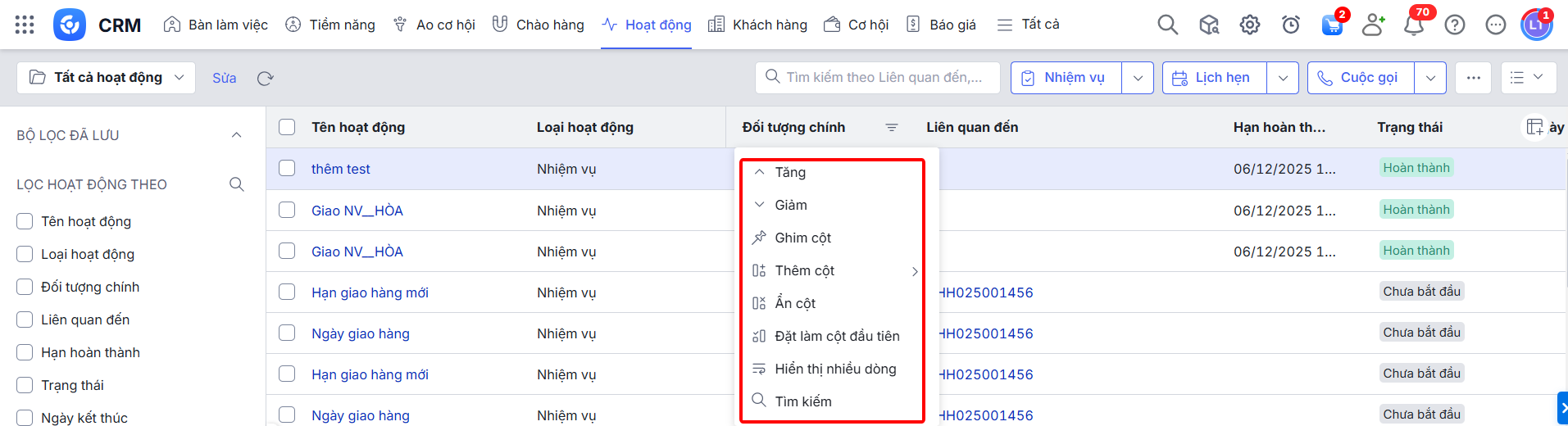Select 'Ẩn cột' in the column menu

[795, 303]
